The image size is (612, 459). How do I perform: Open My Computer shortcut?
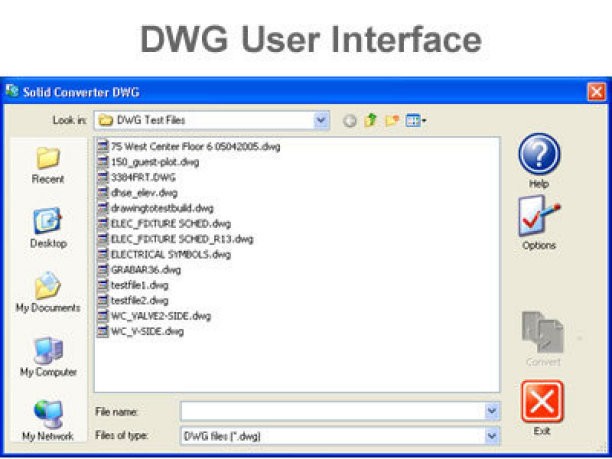click(x=48, y=350)
